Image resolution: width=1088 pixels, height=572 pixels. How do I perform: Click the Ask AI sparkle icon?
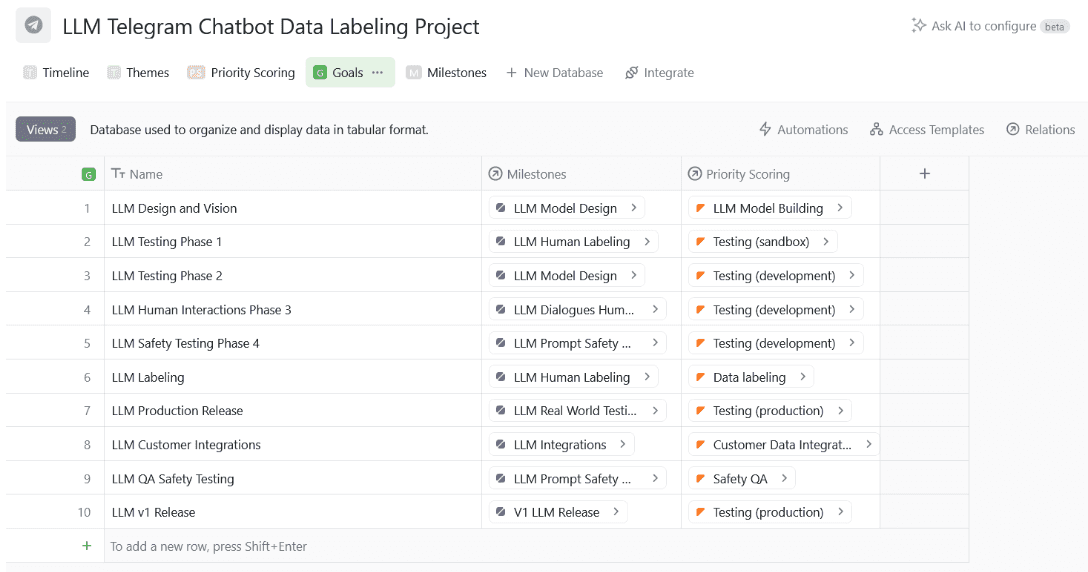pos(918,26)
